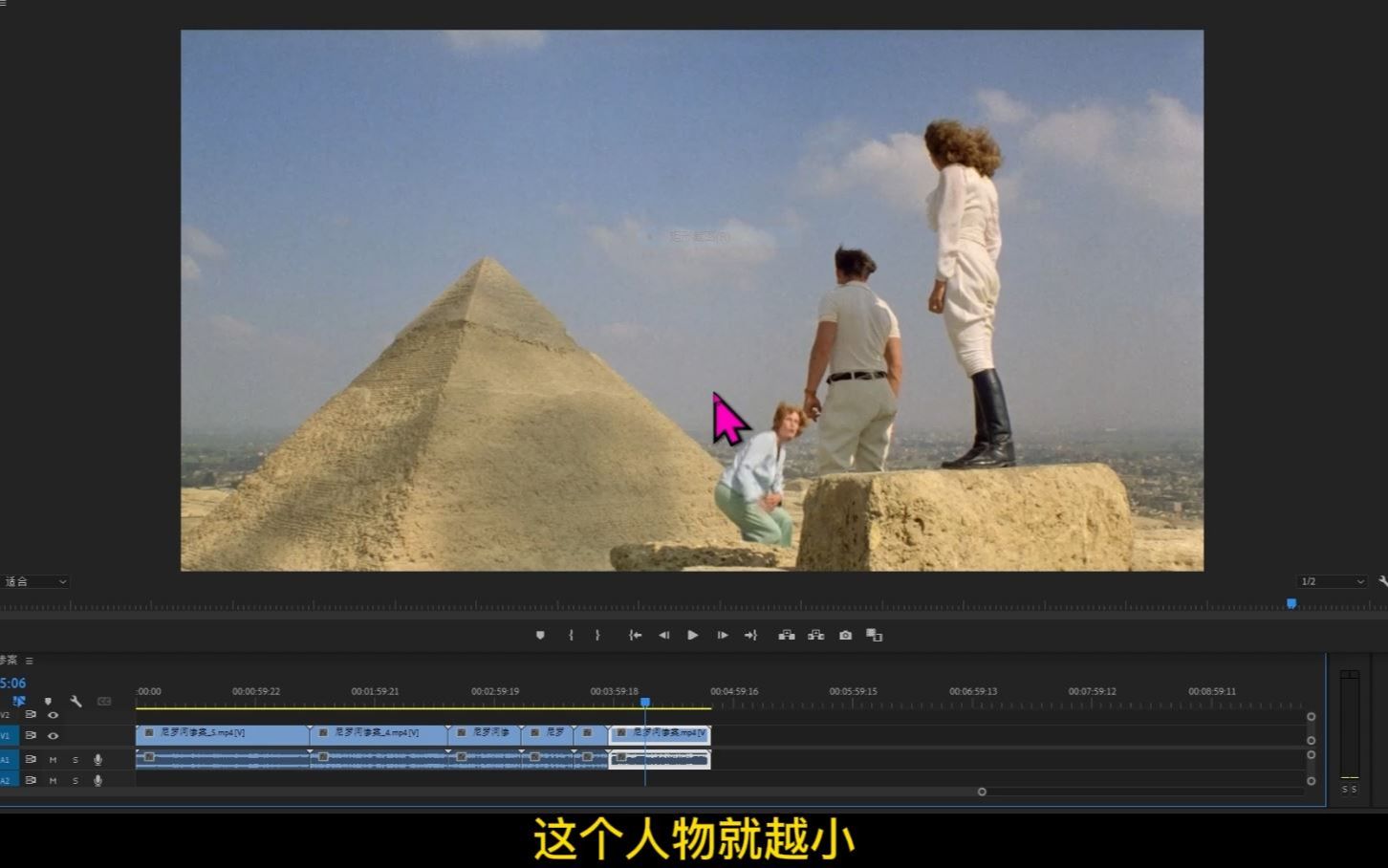Viewport: 1388px width, 868px height.
Task: Click the top vertical scroll handle of the video tracks
Action: click(1311, 716)
